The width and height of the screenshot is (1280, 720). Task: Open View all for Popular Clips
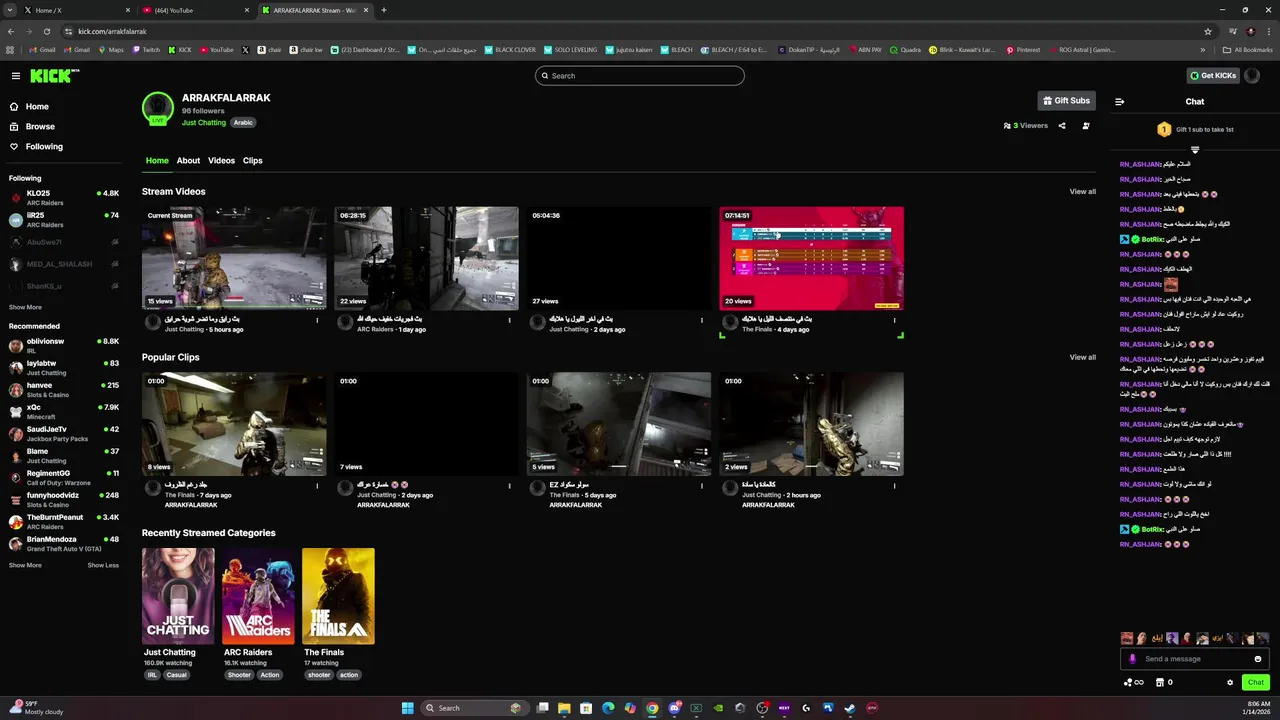[x=1082, y=358]
